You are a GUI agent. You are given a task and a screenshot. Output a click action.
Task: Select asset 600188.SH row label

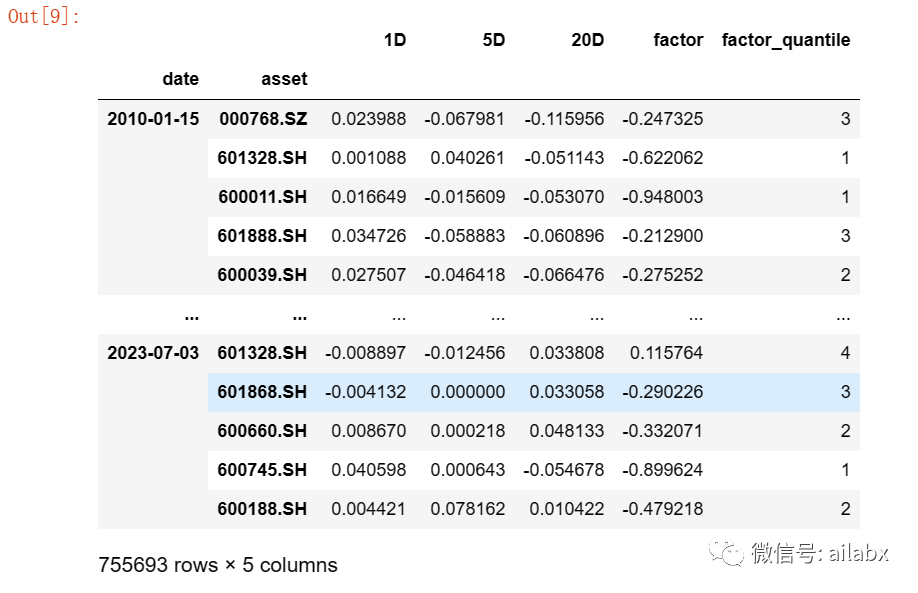262,509
